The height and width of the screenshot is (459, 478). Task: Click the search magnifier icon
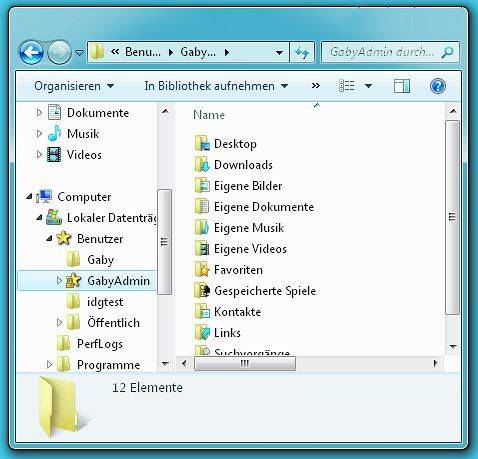pos(447,52)
